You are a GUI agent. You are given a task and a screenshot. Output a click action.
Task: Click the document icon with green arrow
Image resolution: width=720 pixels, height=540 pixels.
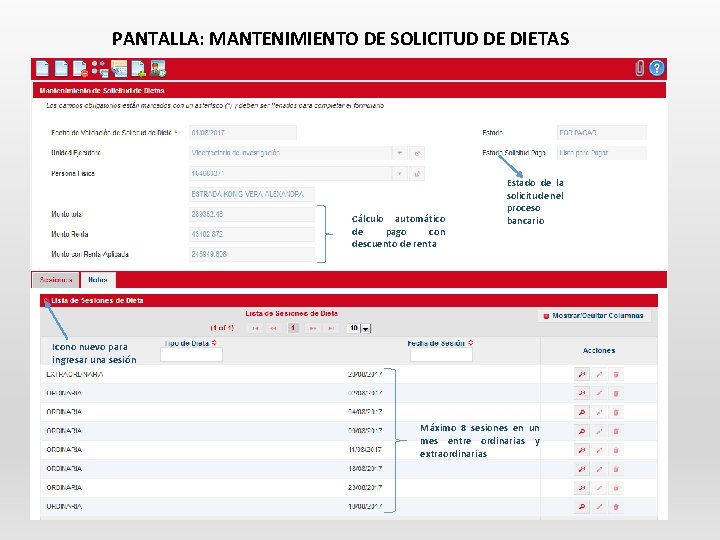(139, 69)
